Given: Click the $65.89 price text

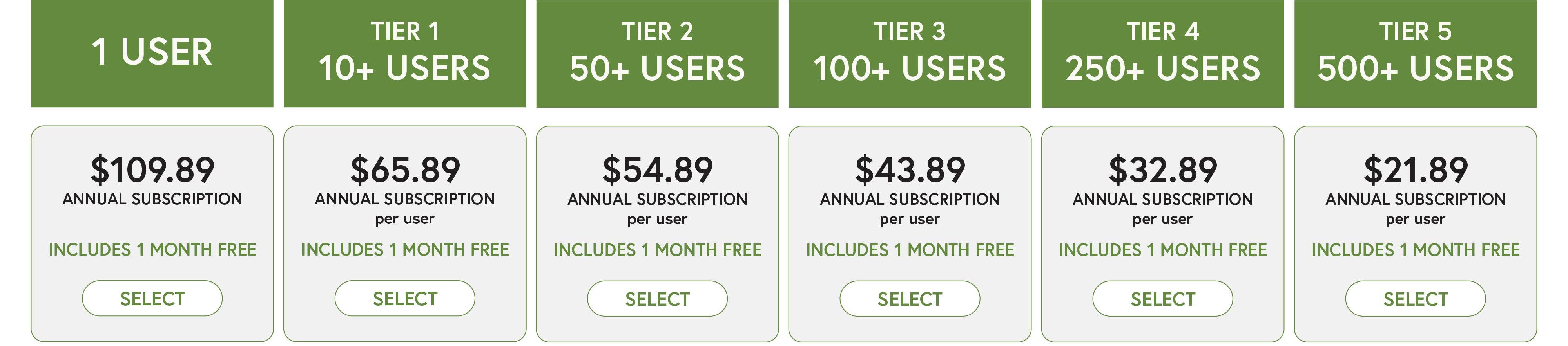Looking at the screenshot, I should pyautogui.click(x=405, y=169).
